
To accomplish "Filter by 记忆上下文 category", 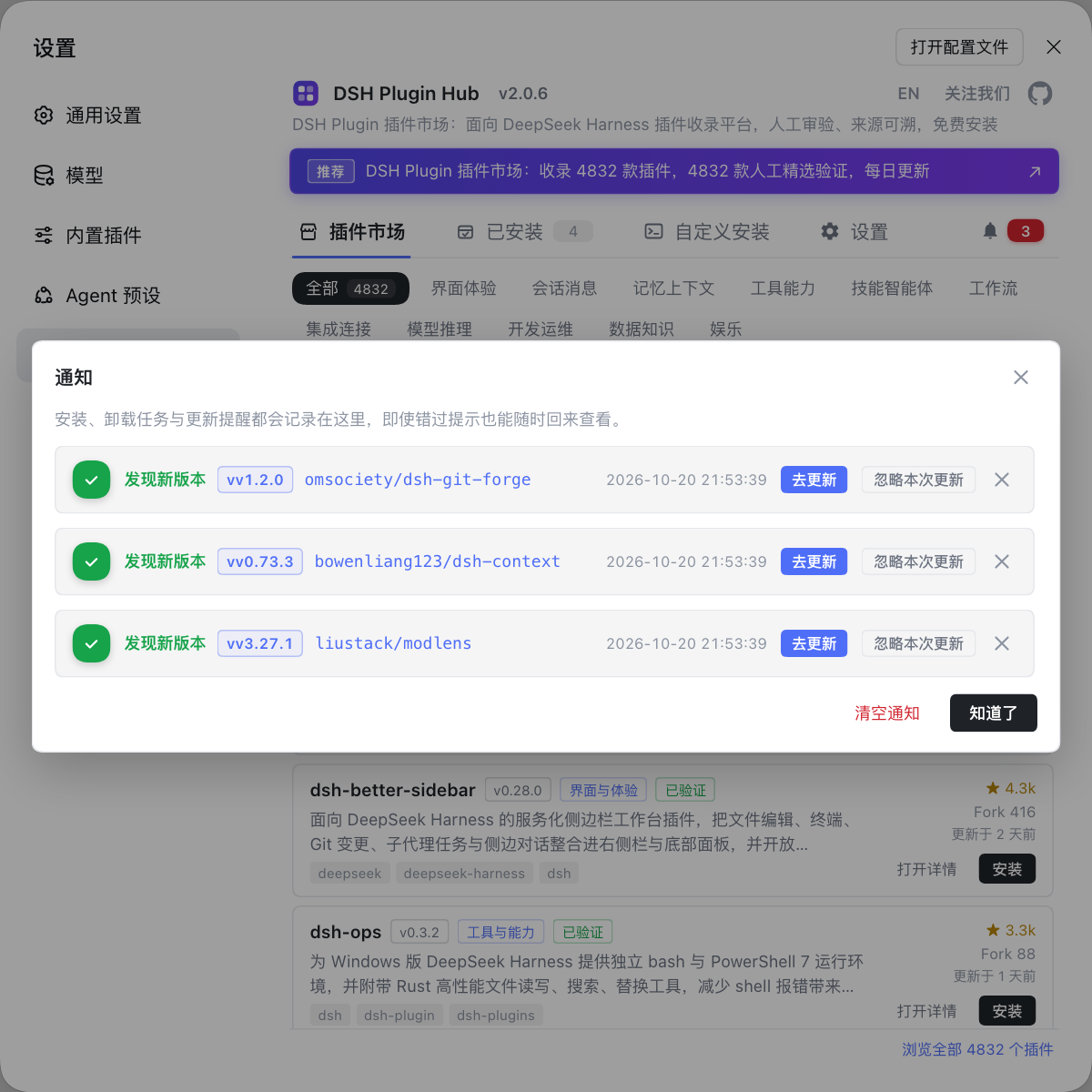I will [x=674, y=288].
